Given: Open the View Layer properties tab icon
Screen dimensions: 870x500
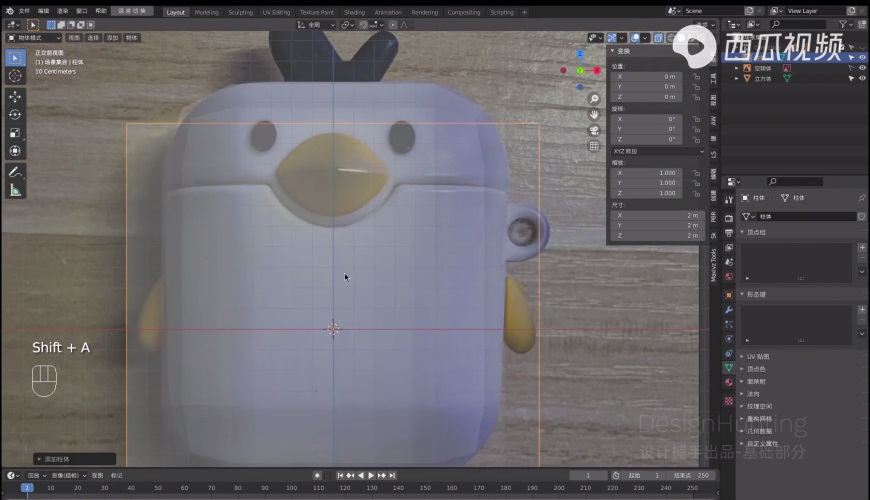Looking at the screenshot, I should click(x=729, y=248).
